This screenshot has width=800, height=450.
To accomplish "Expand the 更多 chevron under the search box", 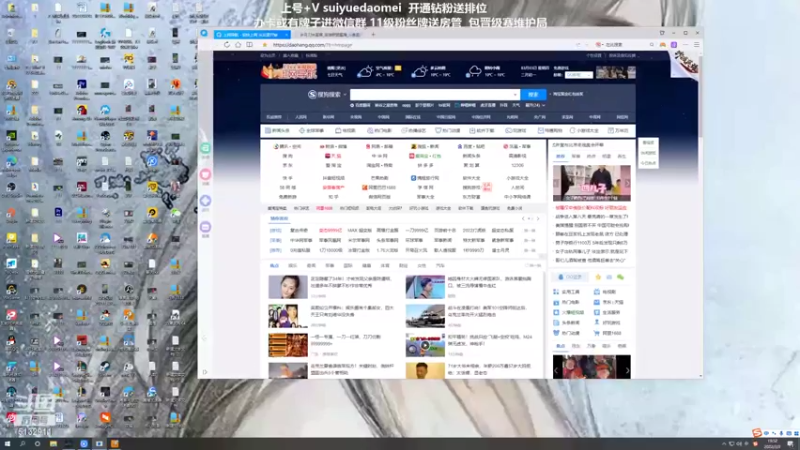I will (x=544, y=105).
